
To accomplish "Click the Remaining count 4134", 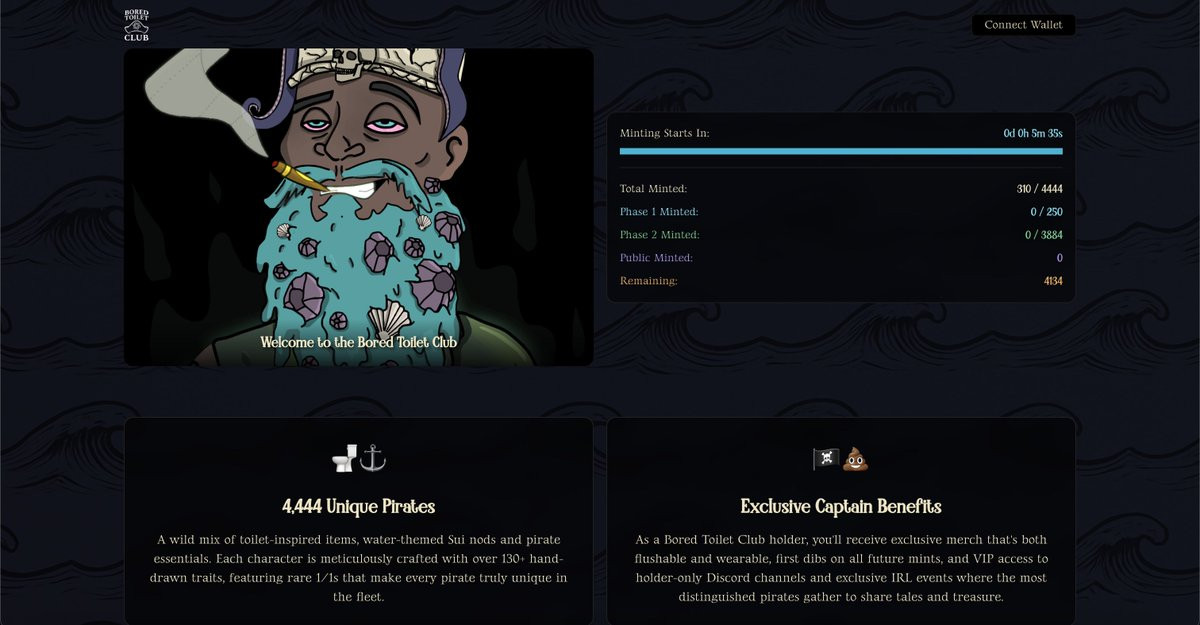I will point(1053,281).
